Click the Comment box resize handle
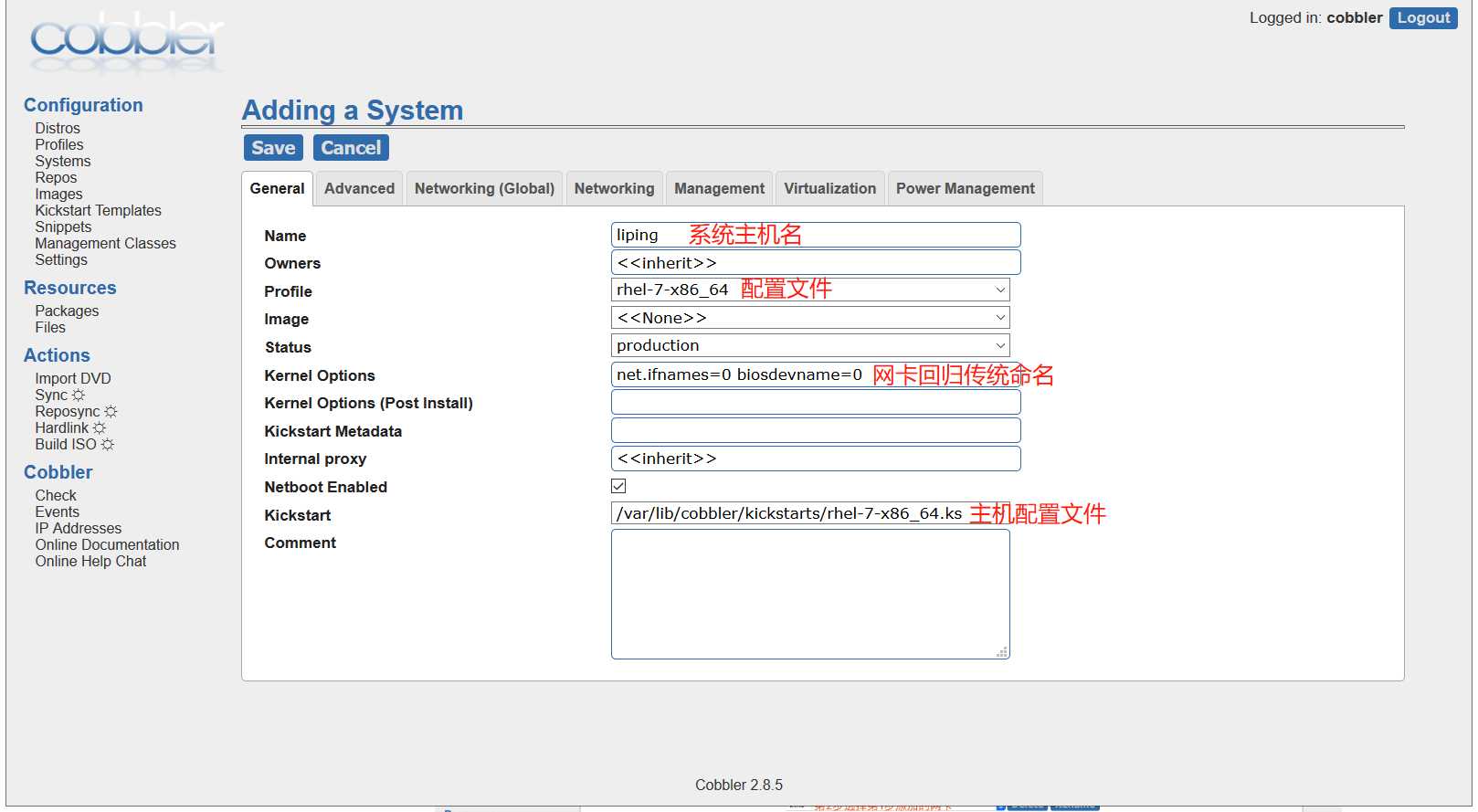Screen dimensions: 1478x812 1002,651
